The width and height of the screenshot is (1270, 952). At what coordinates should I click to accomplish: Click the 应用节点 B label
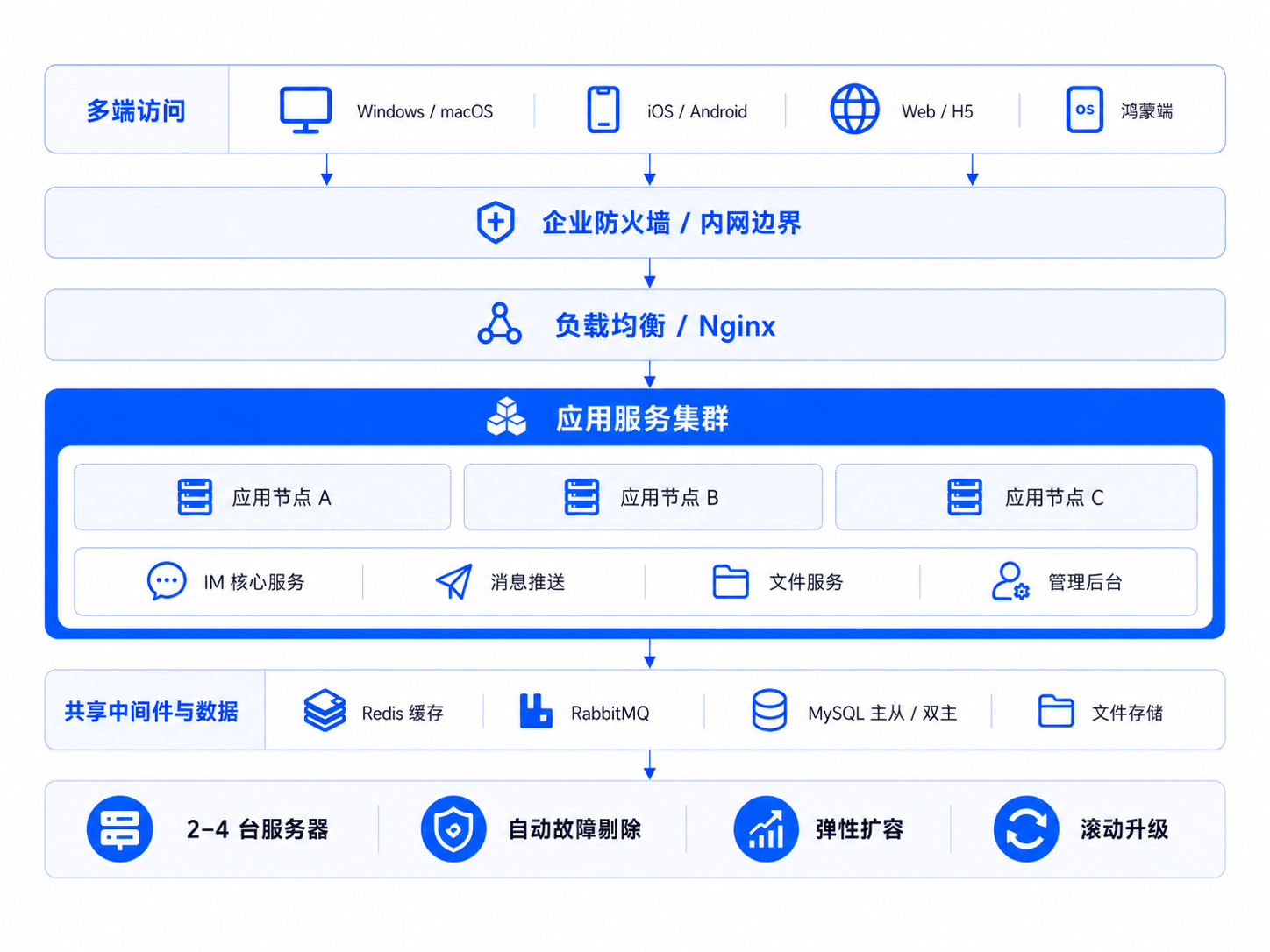click(x=669, y=498)
